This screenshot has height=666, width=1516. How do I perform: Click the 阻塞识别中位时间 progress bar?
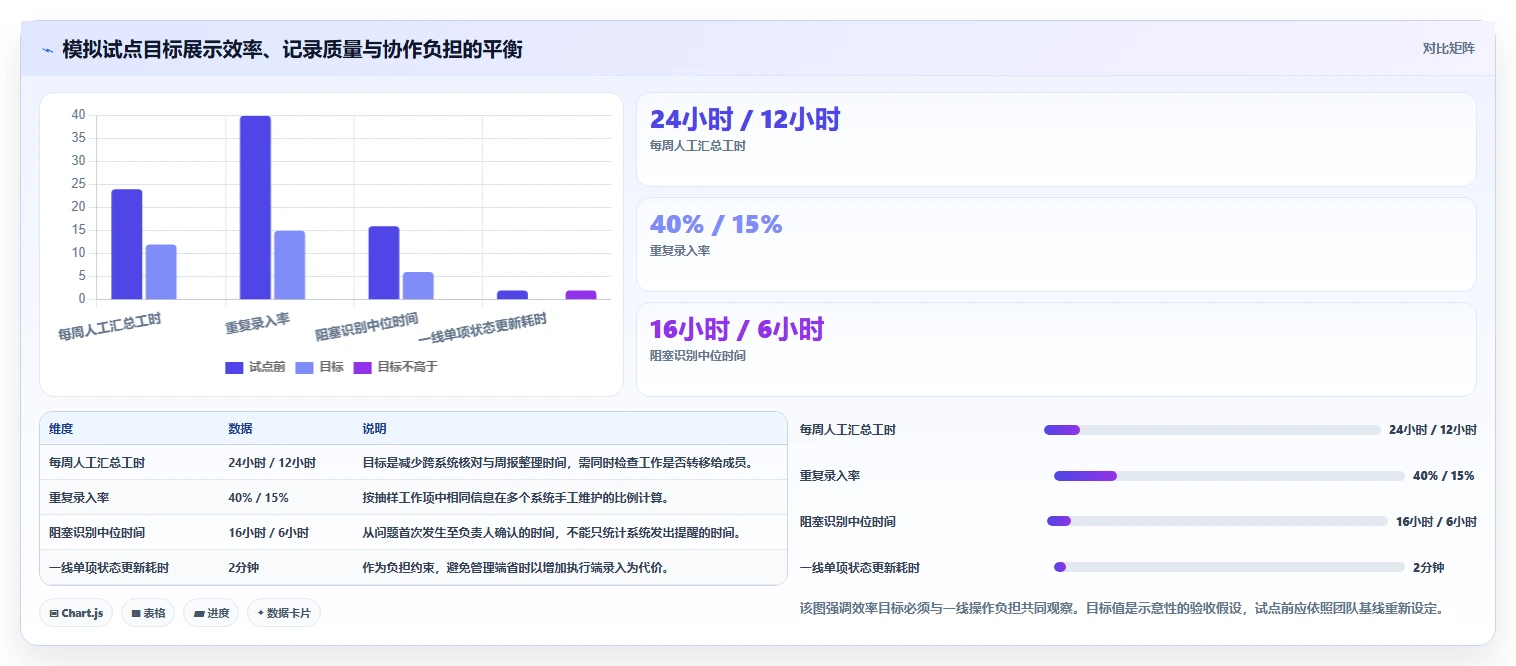pyautogui.click(x=1217, y=521)
